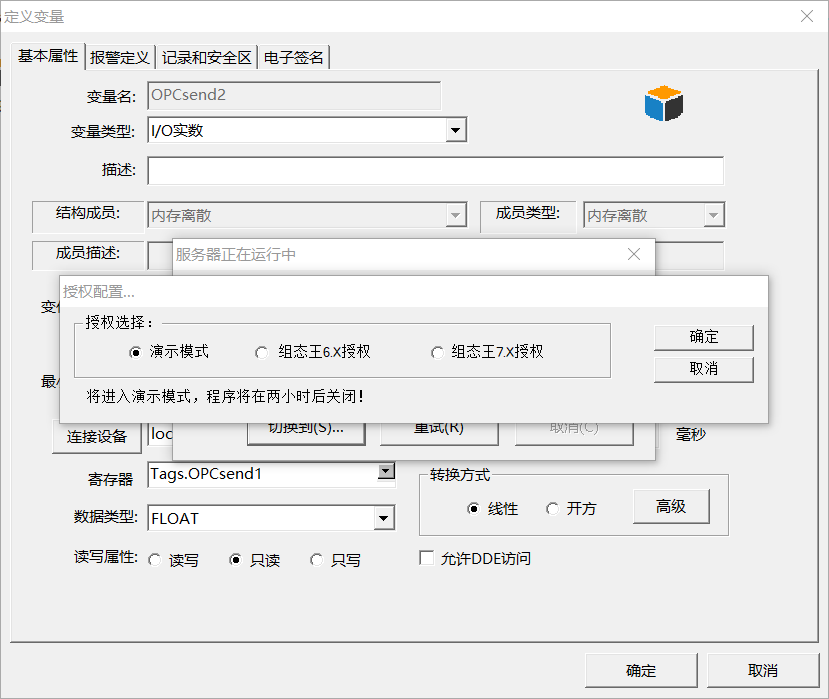Confirm authorization with the 确定 button
The image size is (829, 699).
pos(703,337)
